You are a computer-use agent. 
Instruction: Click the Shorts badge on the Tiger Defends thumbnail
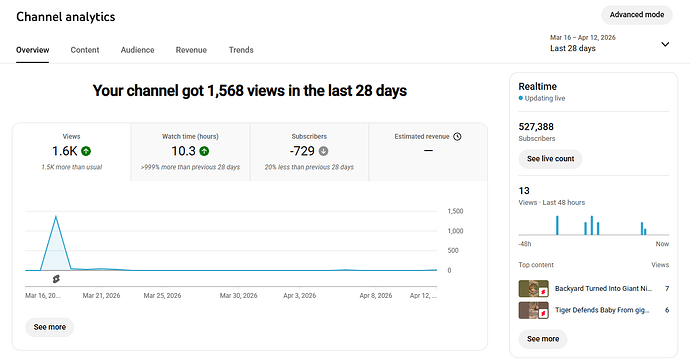pos(543,313)
